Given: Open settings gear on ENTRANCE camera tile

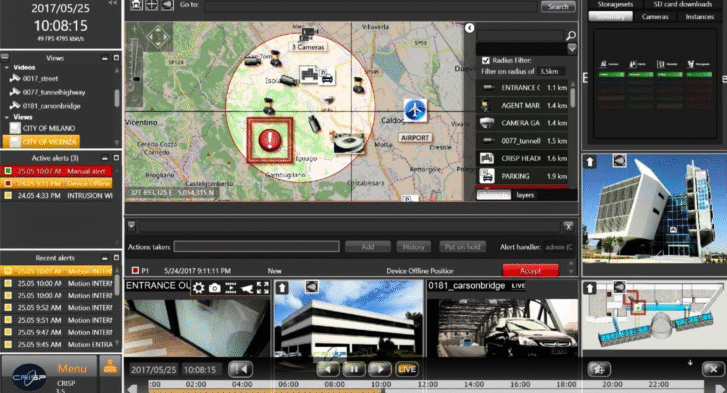Looking at the screenshot, I should (198, 288).
